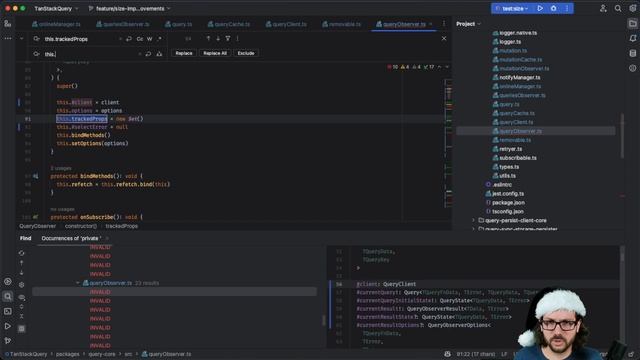This screenshot has height=360, width=640.
Task: Switch to queryCache.ts tab
Action: (229, 24)
